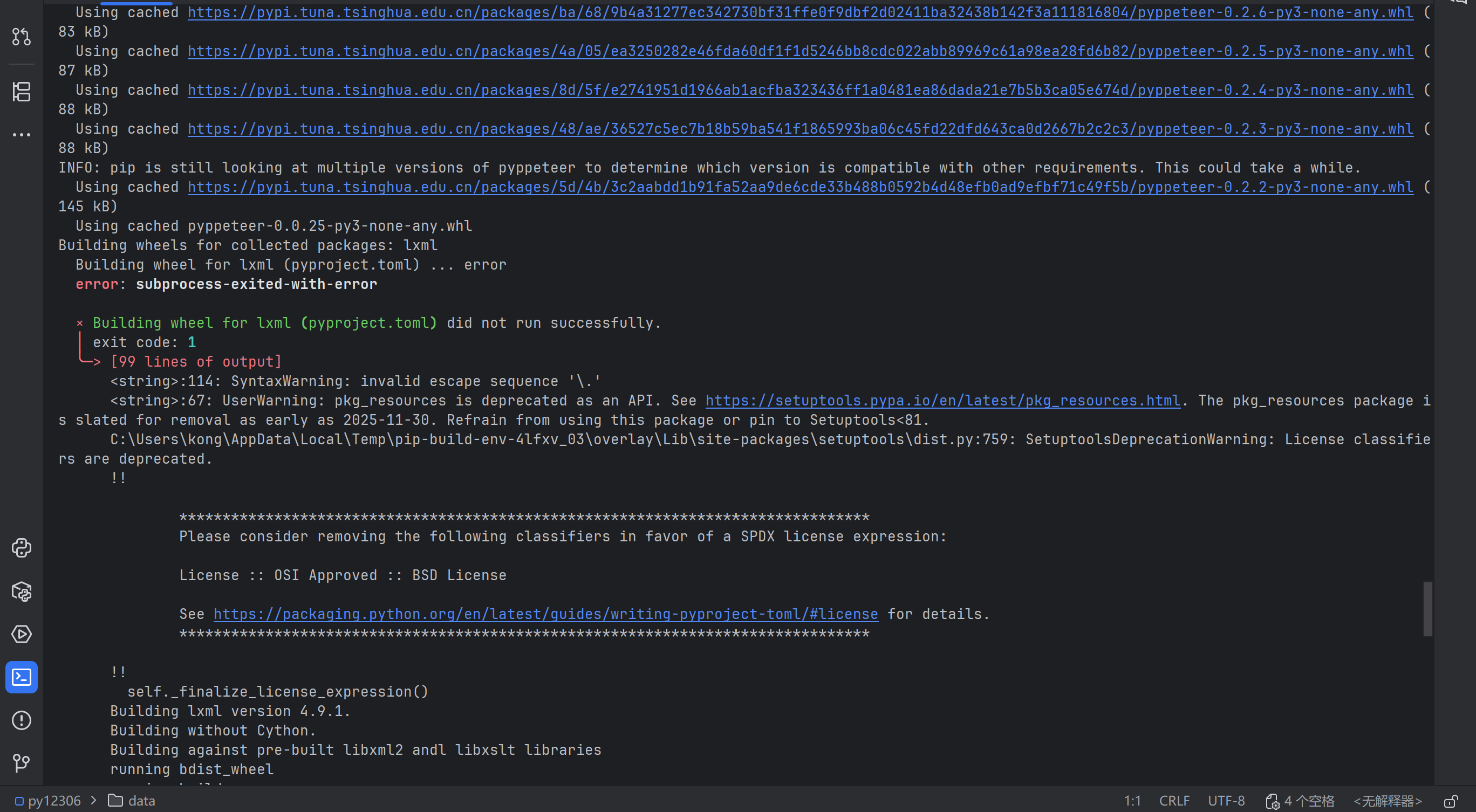Open the Problems tool window
1476x812 pixels.
[x=21, y=720]
